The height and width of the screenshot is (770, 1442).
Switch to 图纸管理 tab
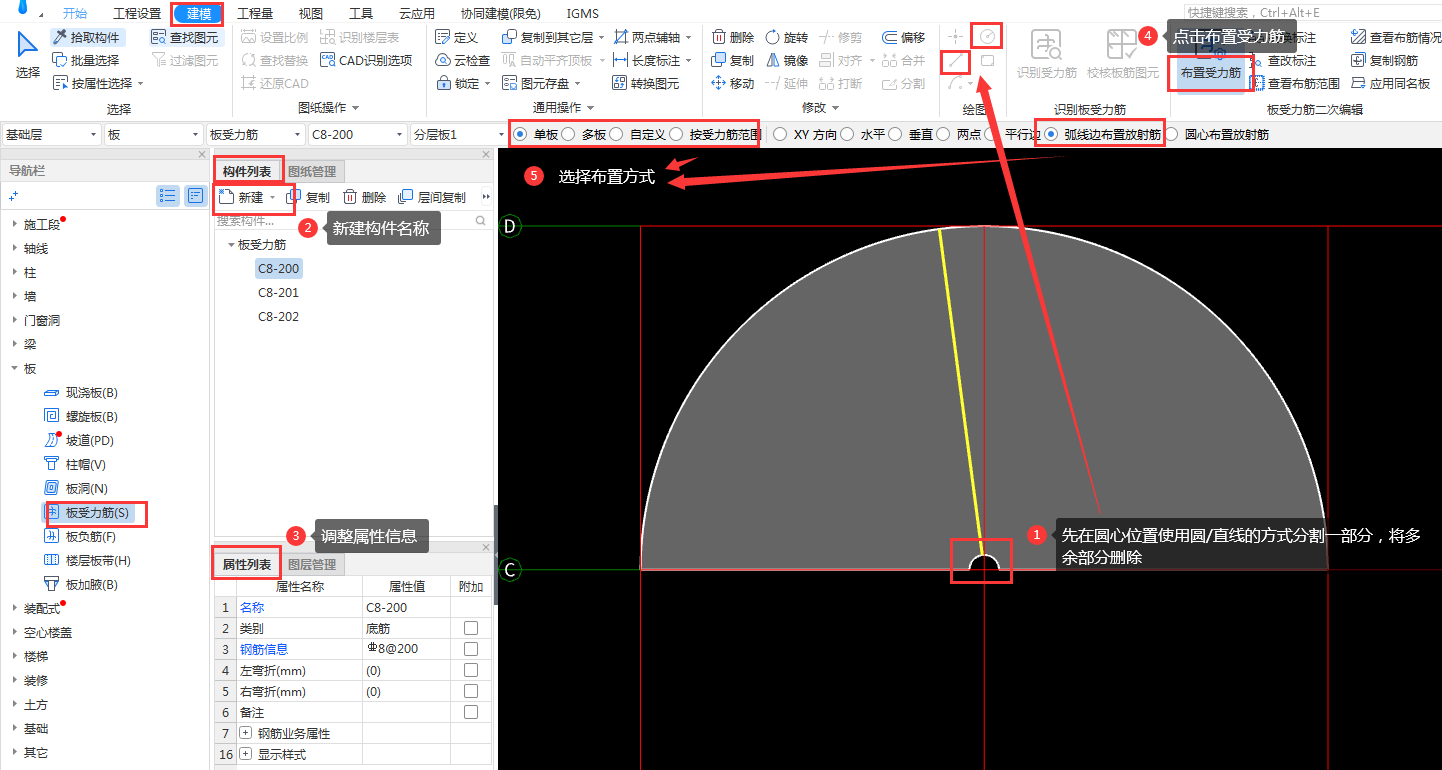(312, 172)
